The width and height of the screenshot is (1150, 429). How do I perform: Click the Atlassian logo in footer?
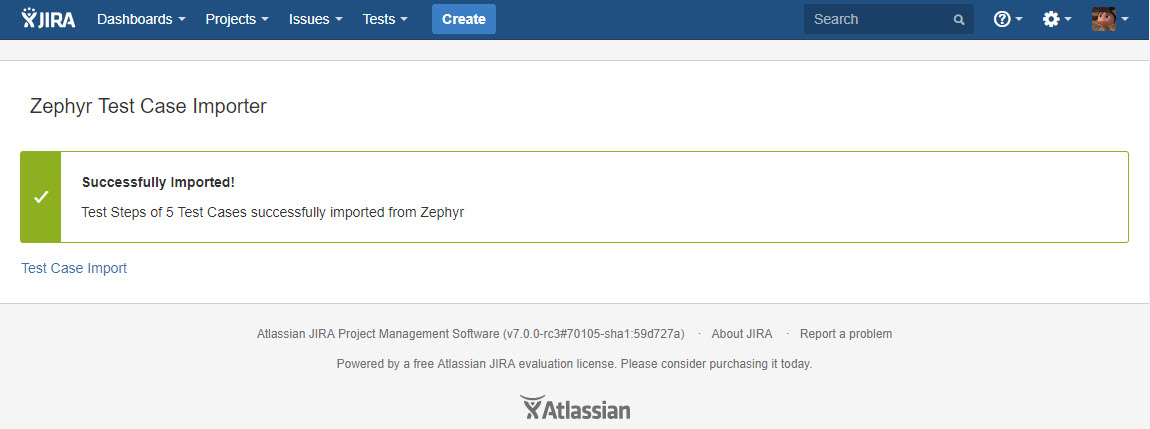pyautogui.click(x=575, y=408)
